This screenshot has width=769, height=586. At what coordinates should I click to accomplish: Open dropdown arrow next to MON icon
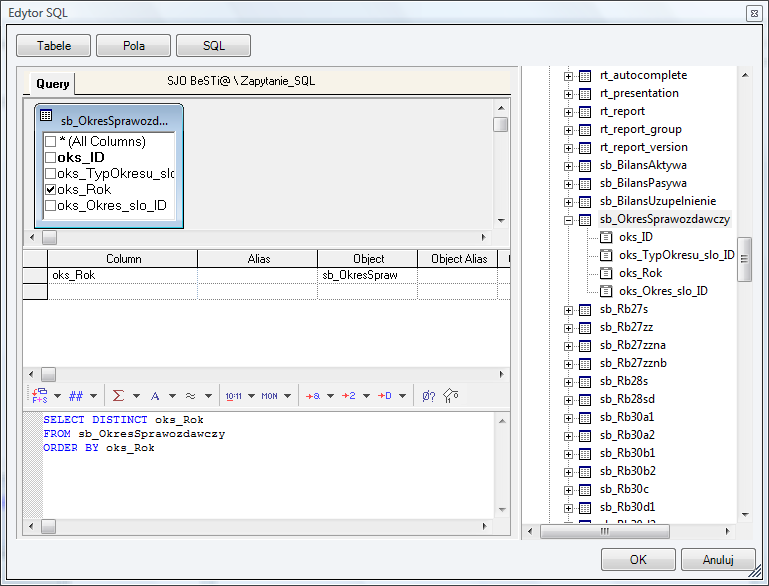coord(287,396)
